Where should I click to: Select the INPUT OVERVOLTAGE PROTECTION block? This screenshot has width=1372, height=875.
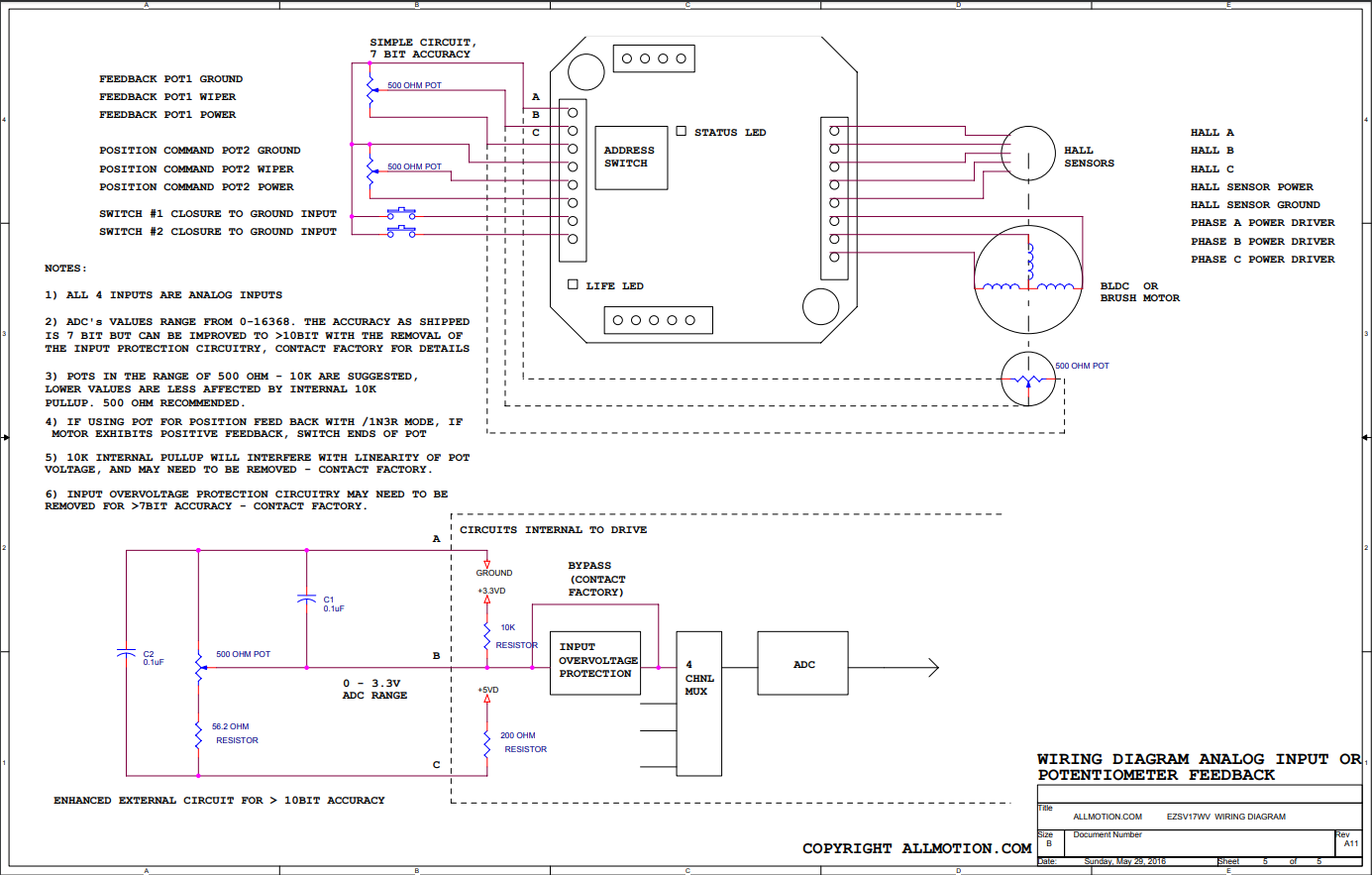[595, 663]
